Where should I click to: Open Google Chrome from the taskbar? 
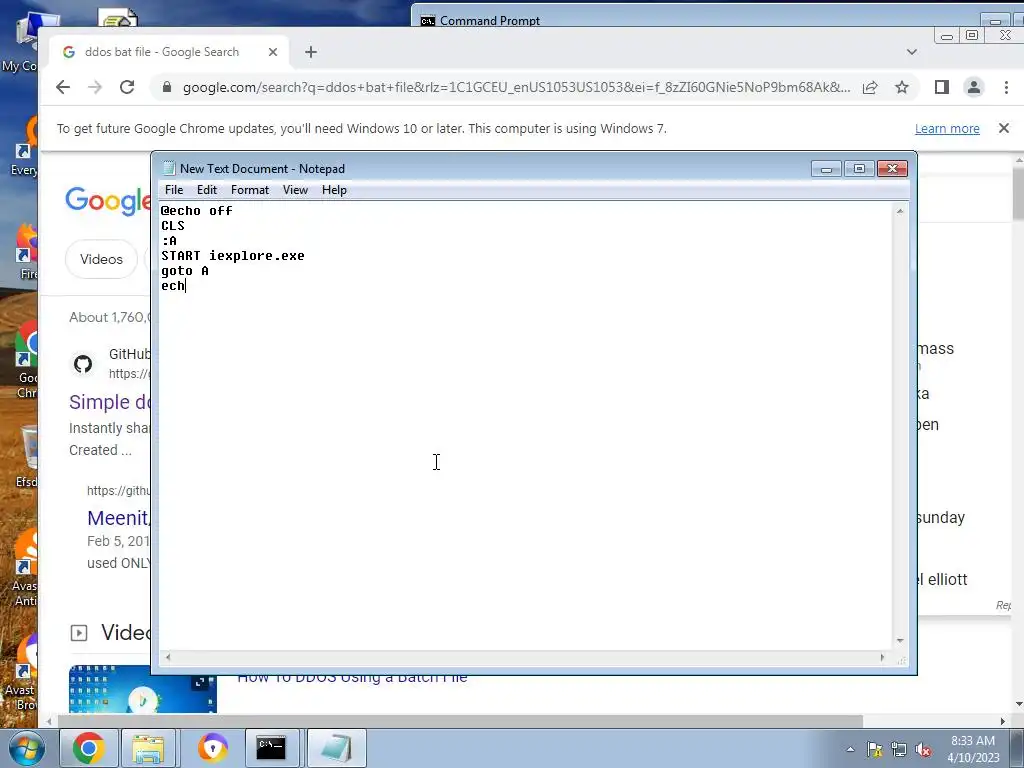pyautogui.click(x=89, y=748)
